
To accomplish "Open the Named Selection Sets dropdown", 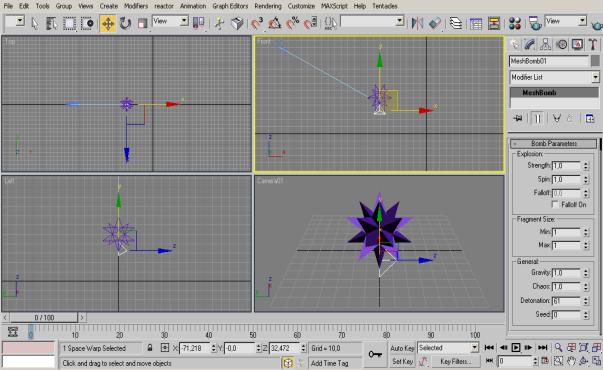I will (x=372, y=21).
